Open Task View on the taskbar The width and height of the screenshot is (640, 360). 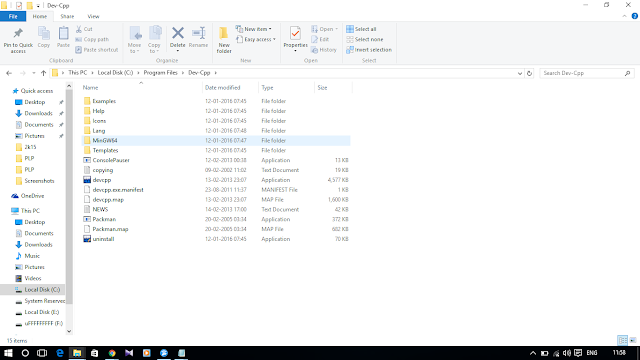(x=42, y=353)
